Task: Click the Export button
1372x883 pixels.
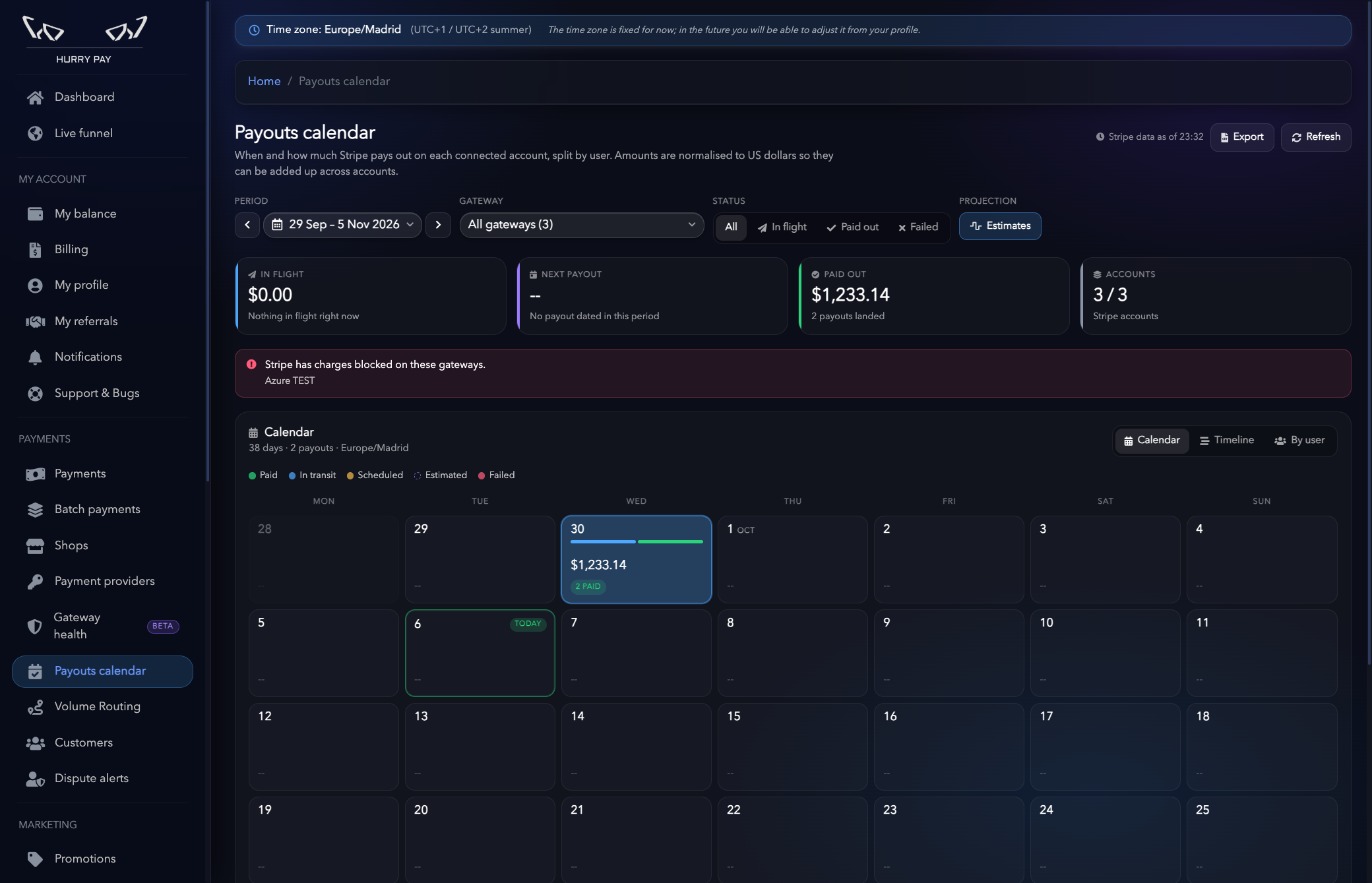Action: pos(1242,137)
